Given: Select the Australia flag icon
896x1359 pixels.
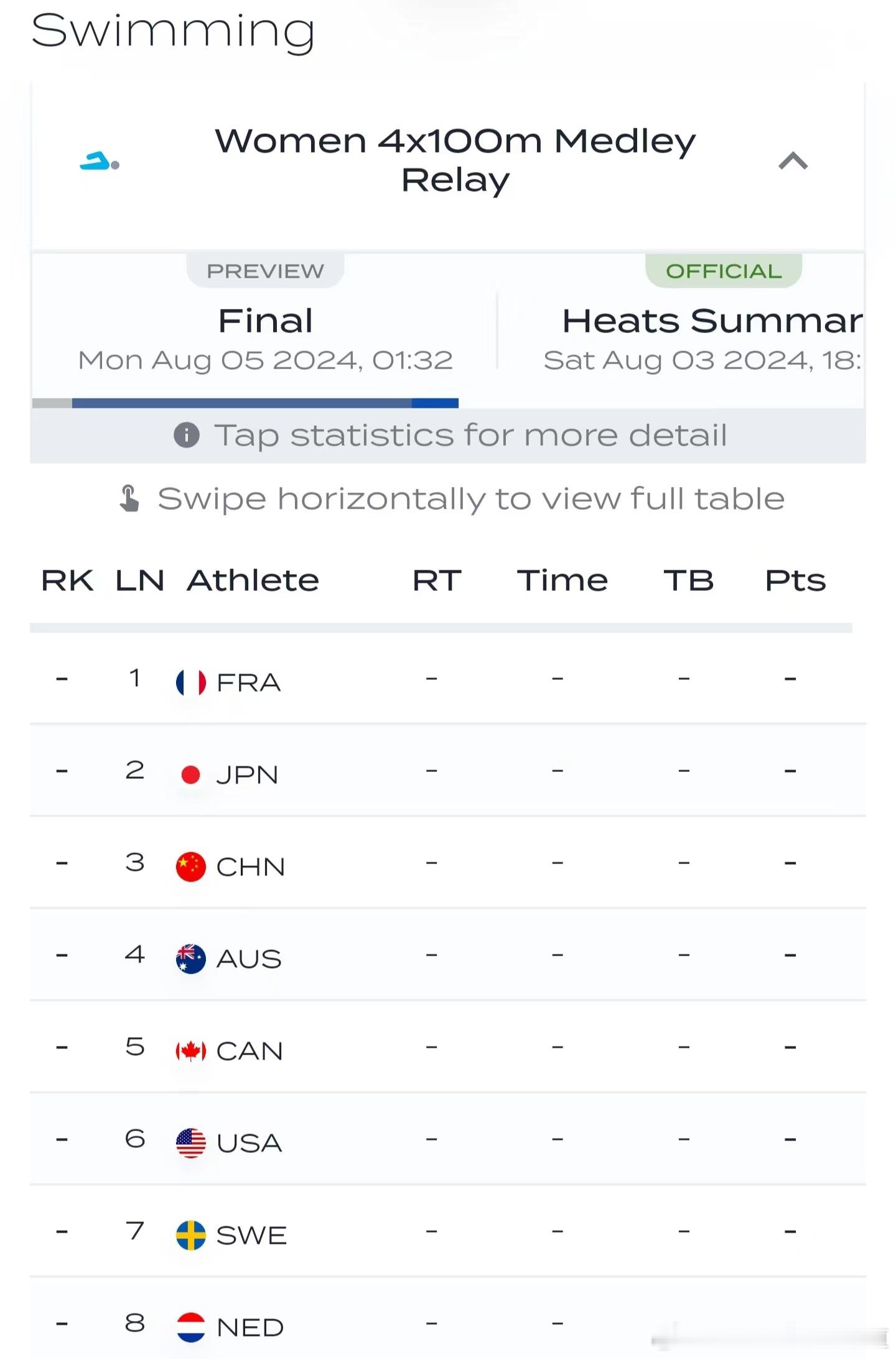Looking at the screenshot, I should pyautogui.click(x=191, y=959).
